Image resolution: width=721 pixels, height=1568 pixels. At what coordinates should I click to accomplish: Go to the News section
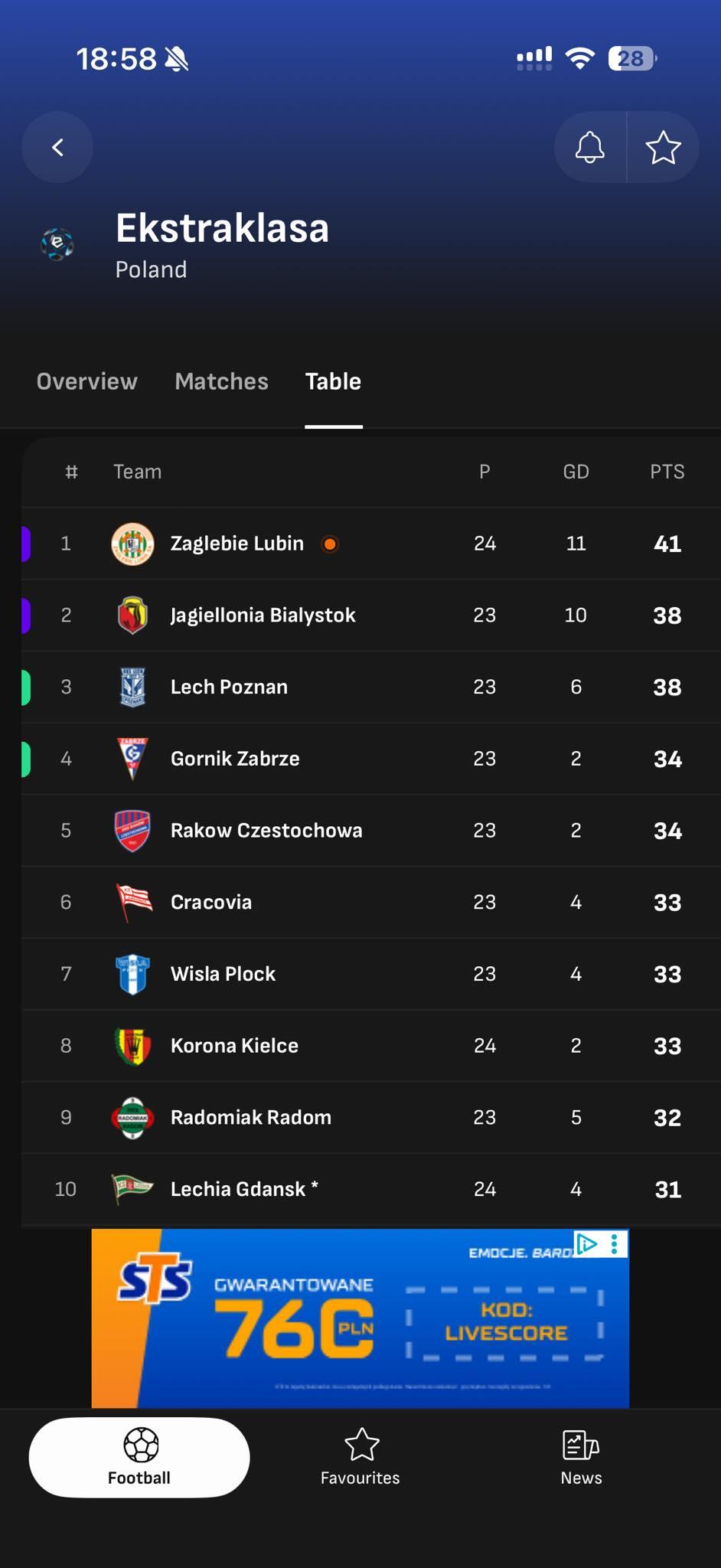(581, 1458)
